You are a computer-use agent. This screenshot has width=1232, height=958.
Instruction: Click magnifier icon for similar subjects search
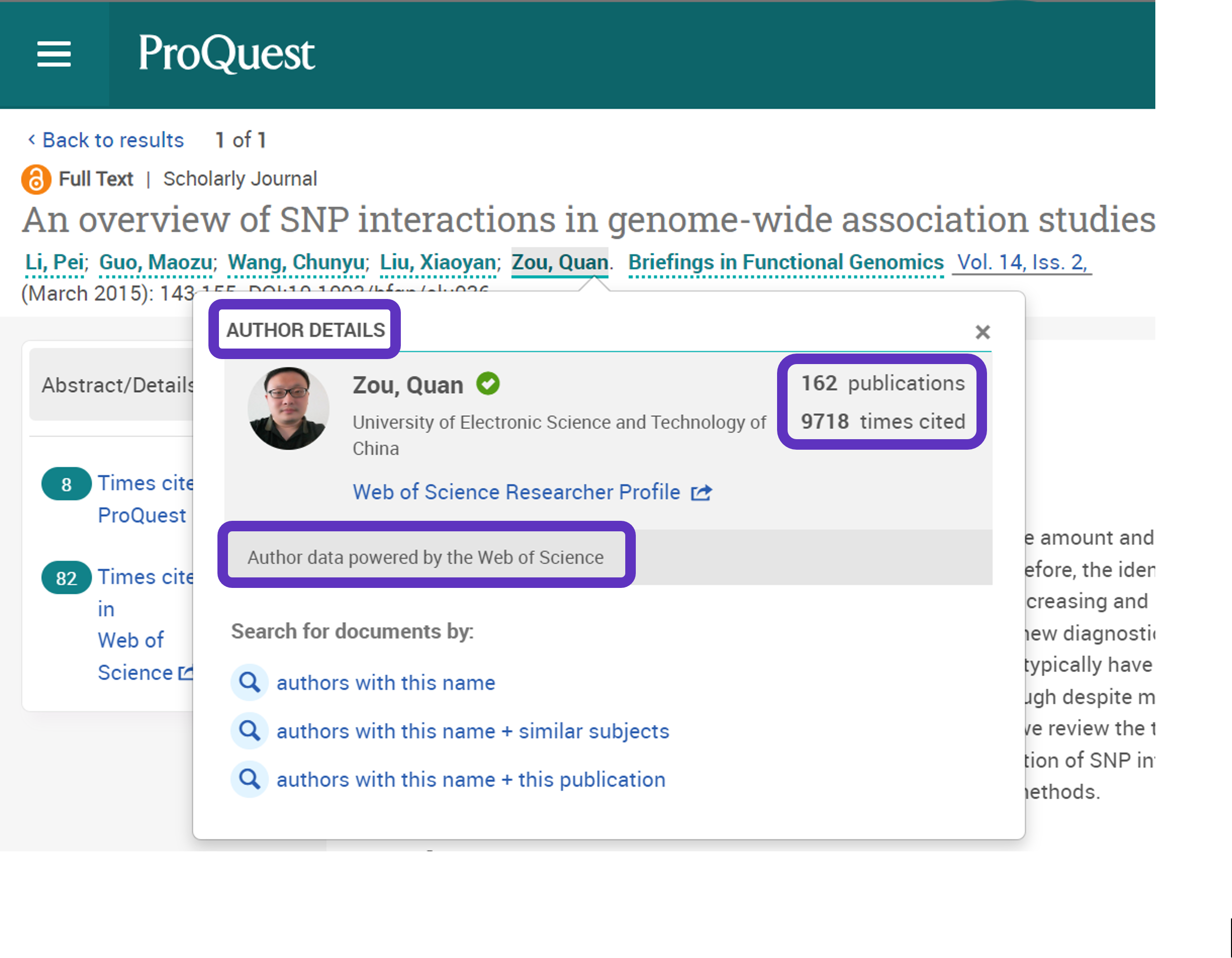[250, 731]
